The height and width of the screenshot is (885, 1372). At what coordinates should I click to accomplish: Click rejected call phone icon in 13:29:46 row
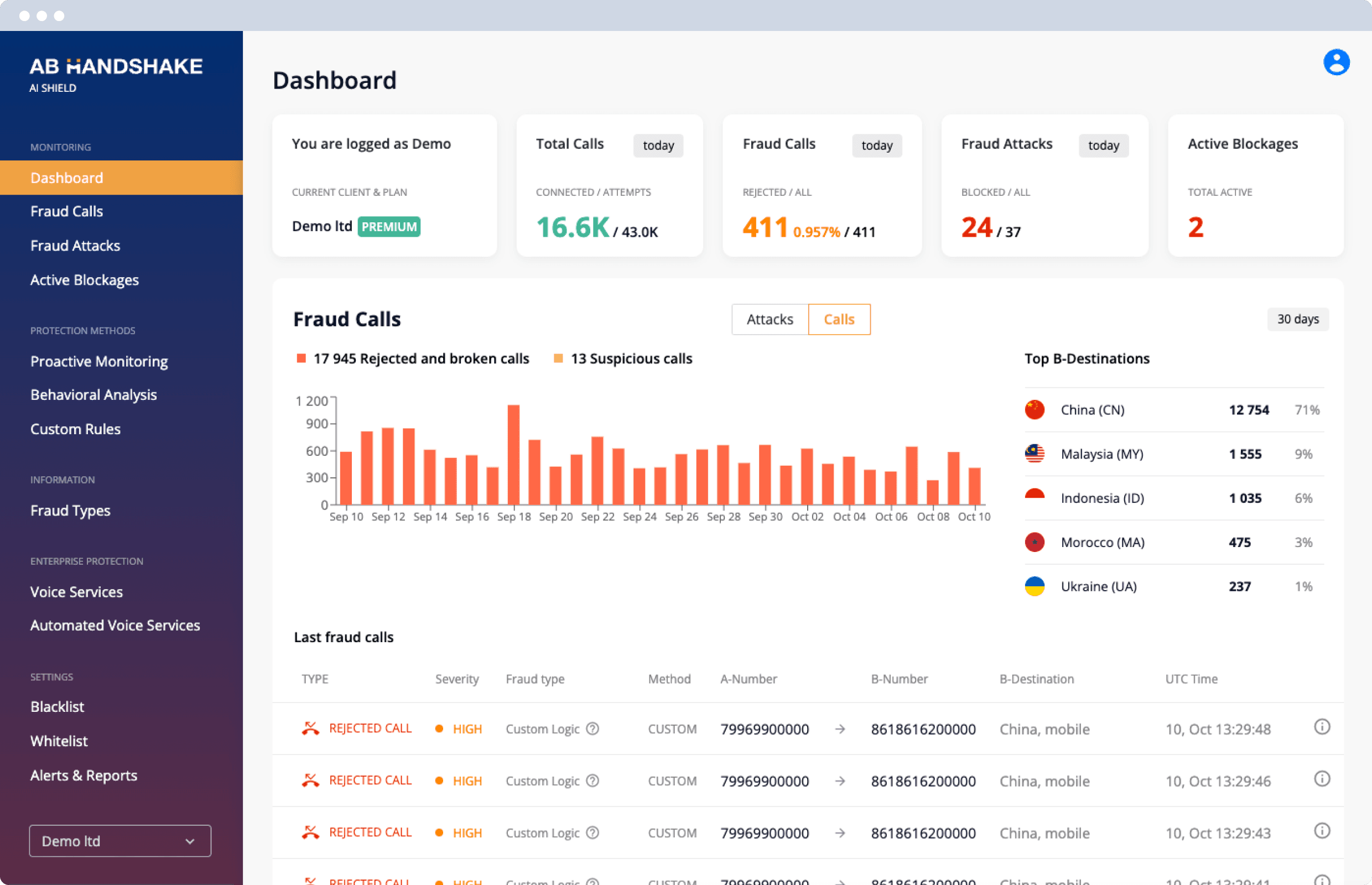[x=310, y=780]
